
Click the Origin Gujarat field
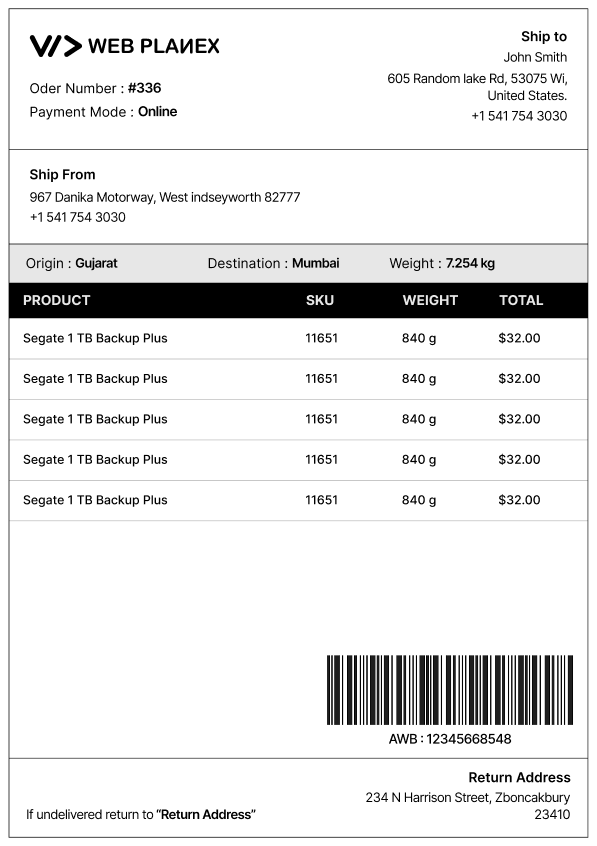(72, 263)
